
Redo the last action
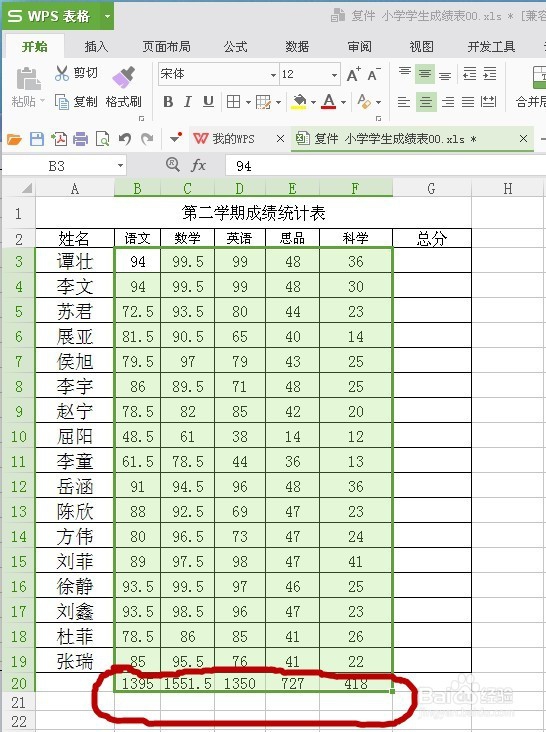pyautogui.click(x=147, y=139)
